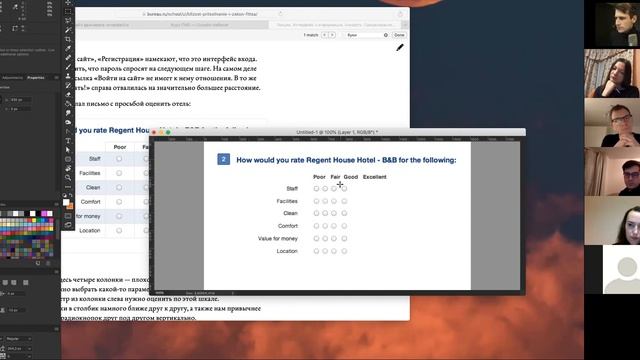Click the 'Facilities' label in Photoshop canvas
The width and height of the screenshot is (640, 360).
287,201
